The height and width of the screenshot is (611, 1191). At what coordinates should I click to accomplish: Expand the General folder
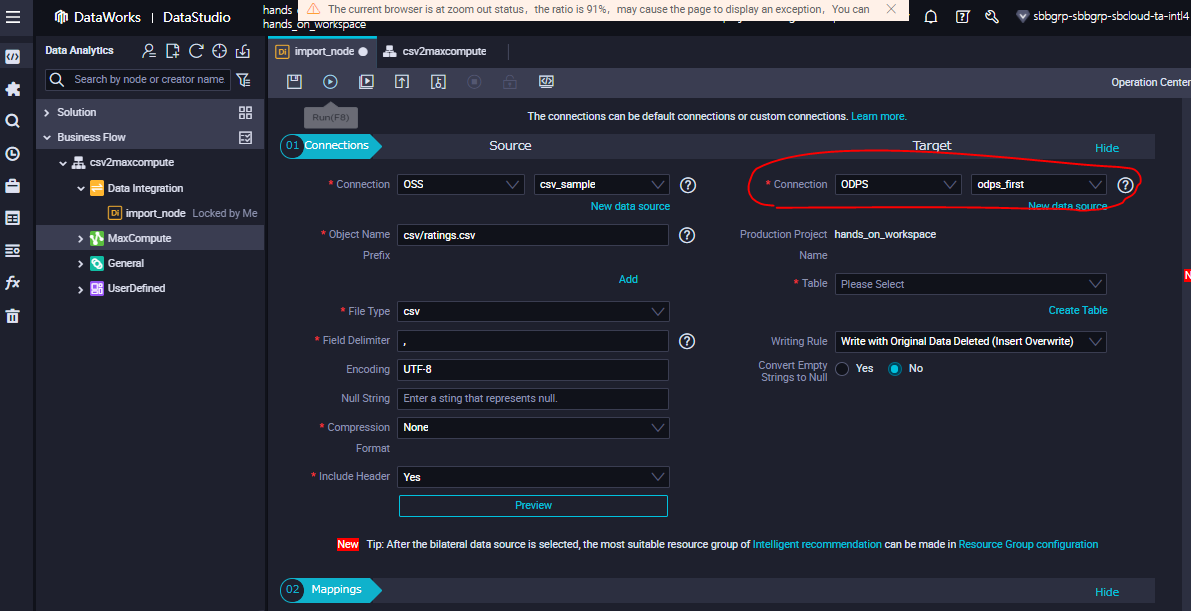coord(81,264)
